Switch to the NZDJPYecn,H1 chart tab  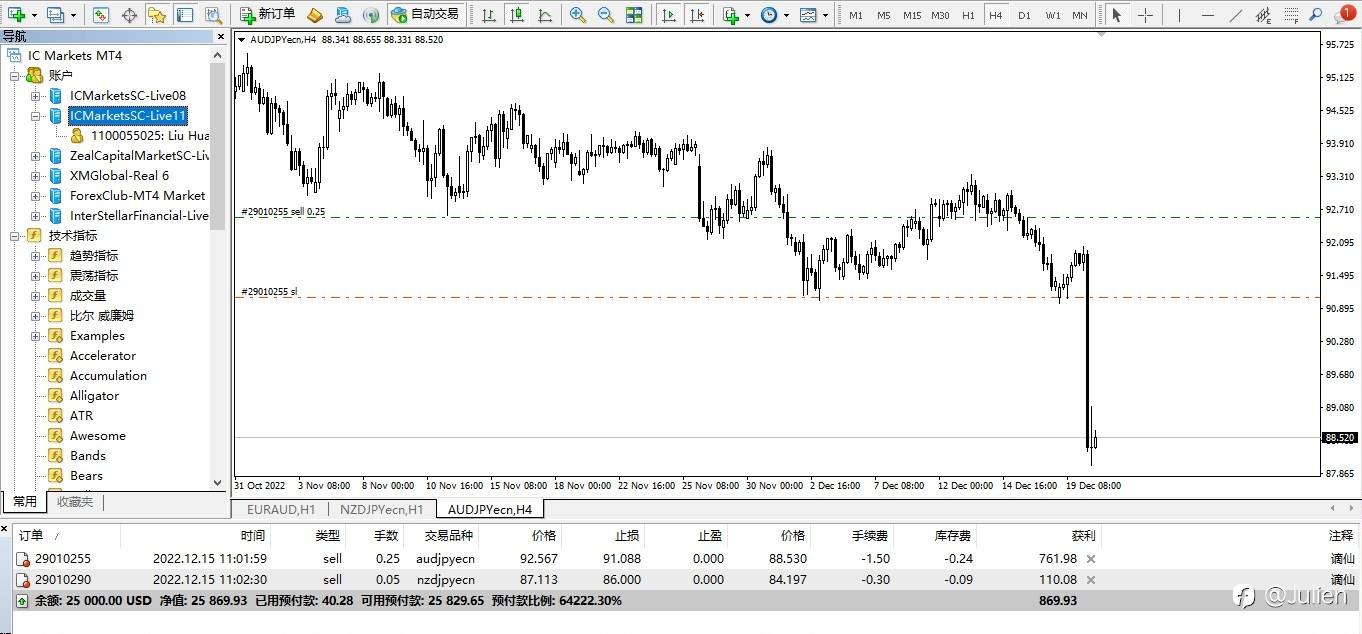click(x=382, y=509)
